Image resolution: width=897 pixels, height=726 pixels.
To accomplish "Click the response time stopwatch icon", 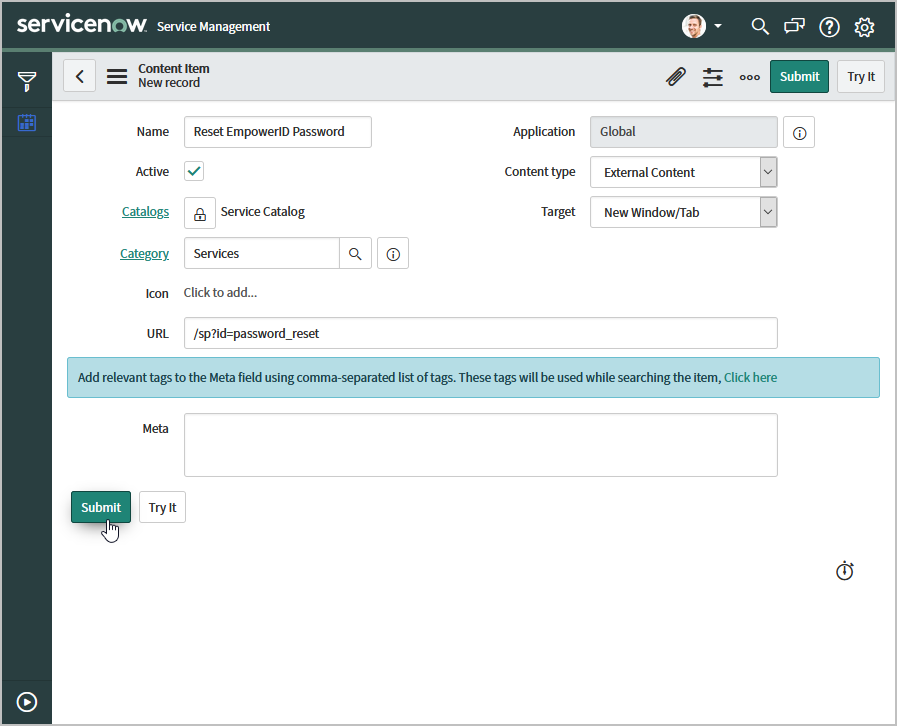I will tap(845, 571).
